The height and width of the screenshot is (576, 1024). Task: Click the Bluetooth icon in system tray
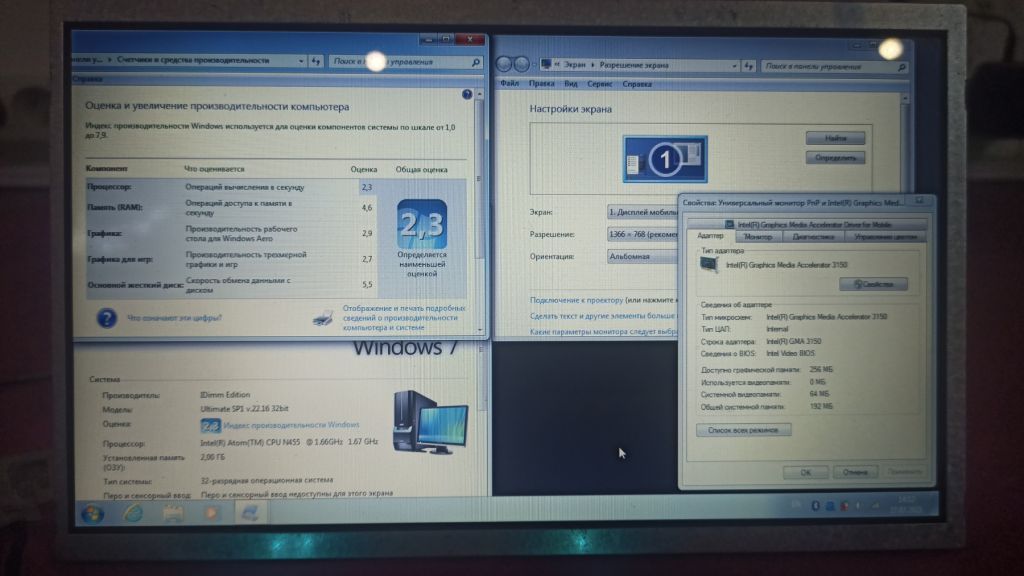click(815, 505)
